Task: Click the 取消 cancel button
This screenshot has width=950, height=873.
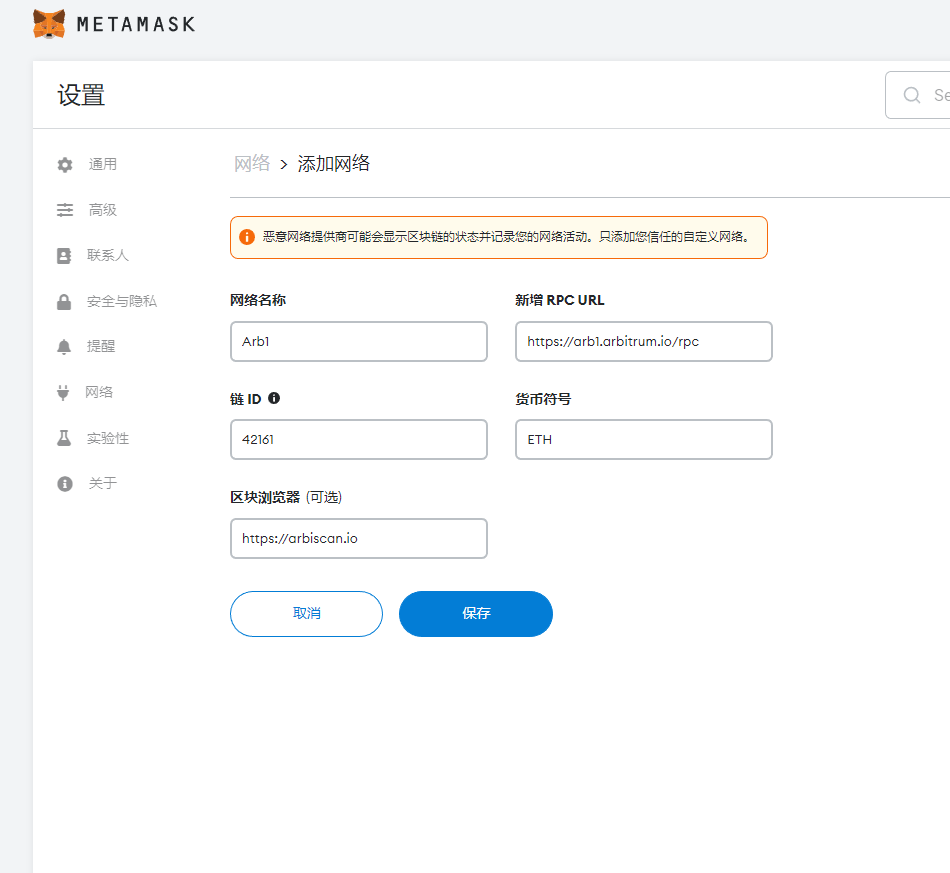Action: [x=307, y=614]
